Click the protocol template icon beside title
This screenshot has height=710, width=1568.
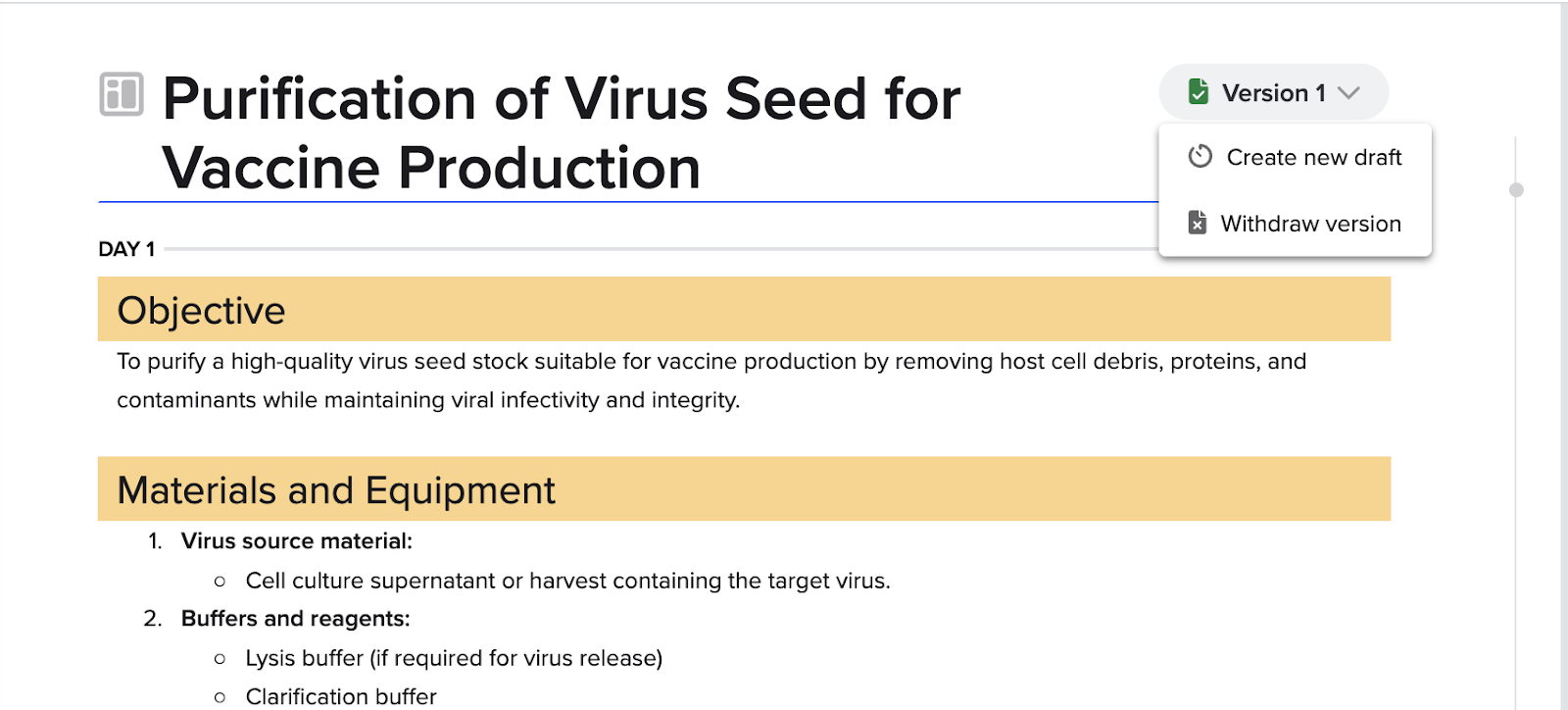122,94
